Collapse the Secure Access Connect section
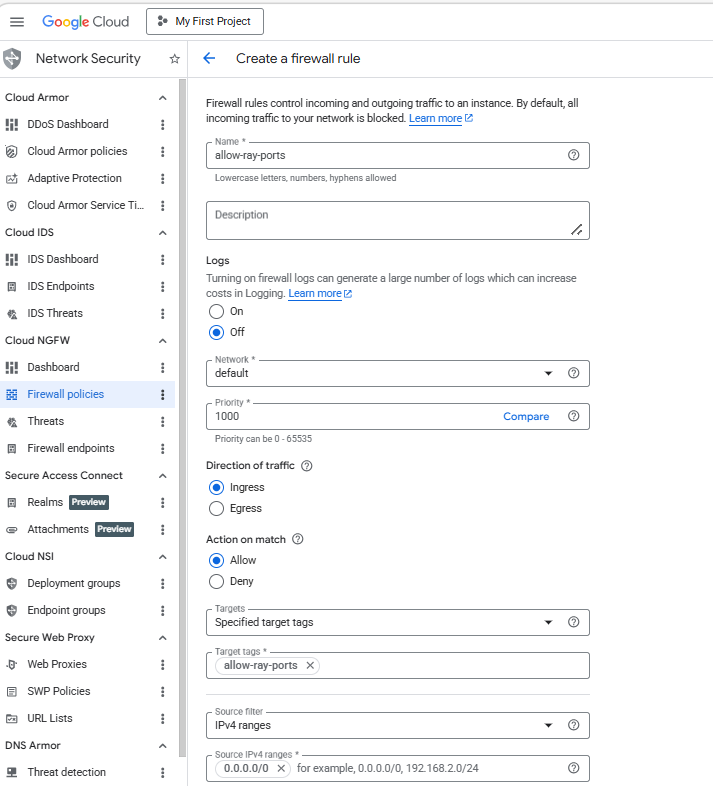The height and width of the screenshot is (786, 713). pos(162,476)
